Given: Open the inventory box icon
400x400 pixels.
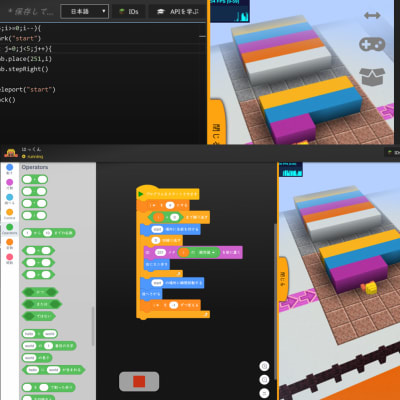Looking at the screenshot, I should click(x=372, y=76).
